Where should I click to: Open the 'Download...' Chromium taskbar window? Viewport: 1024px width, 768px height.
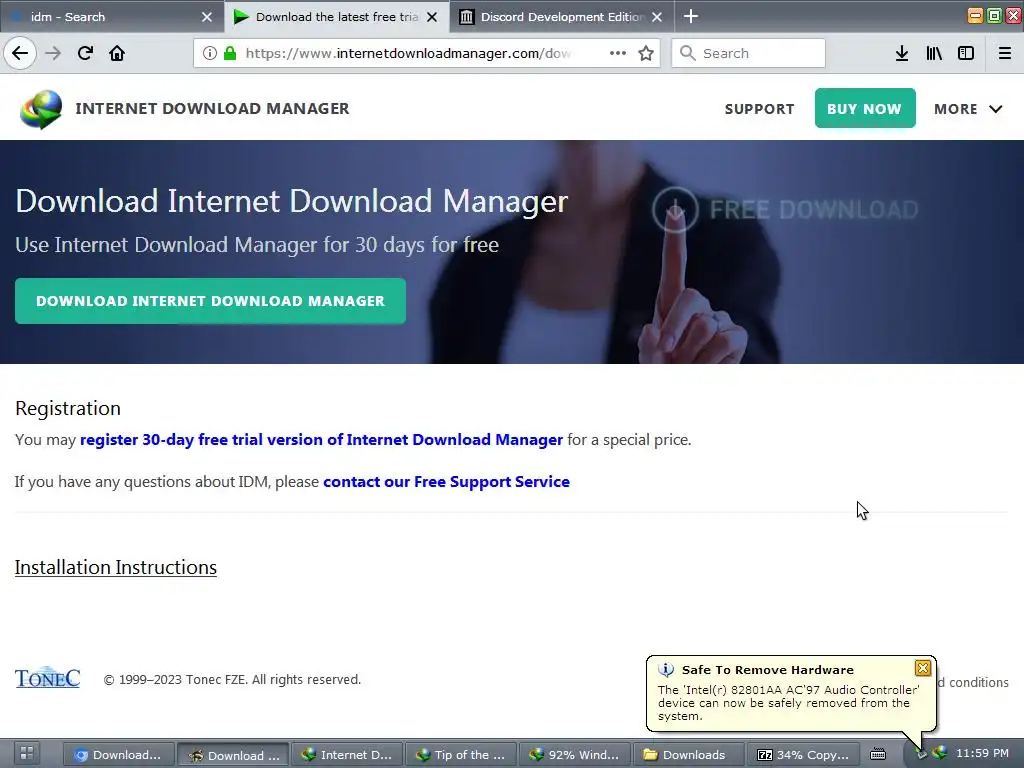tap(119, 755)
